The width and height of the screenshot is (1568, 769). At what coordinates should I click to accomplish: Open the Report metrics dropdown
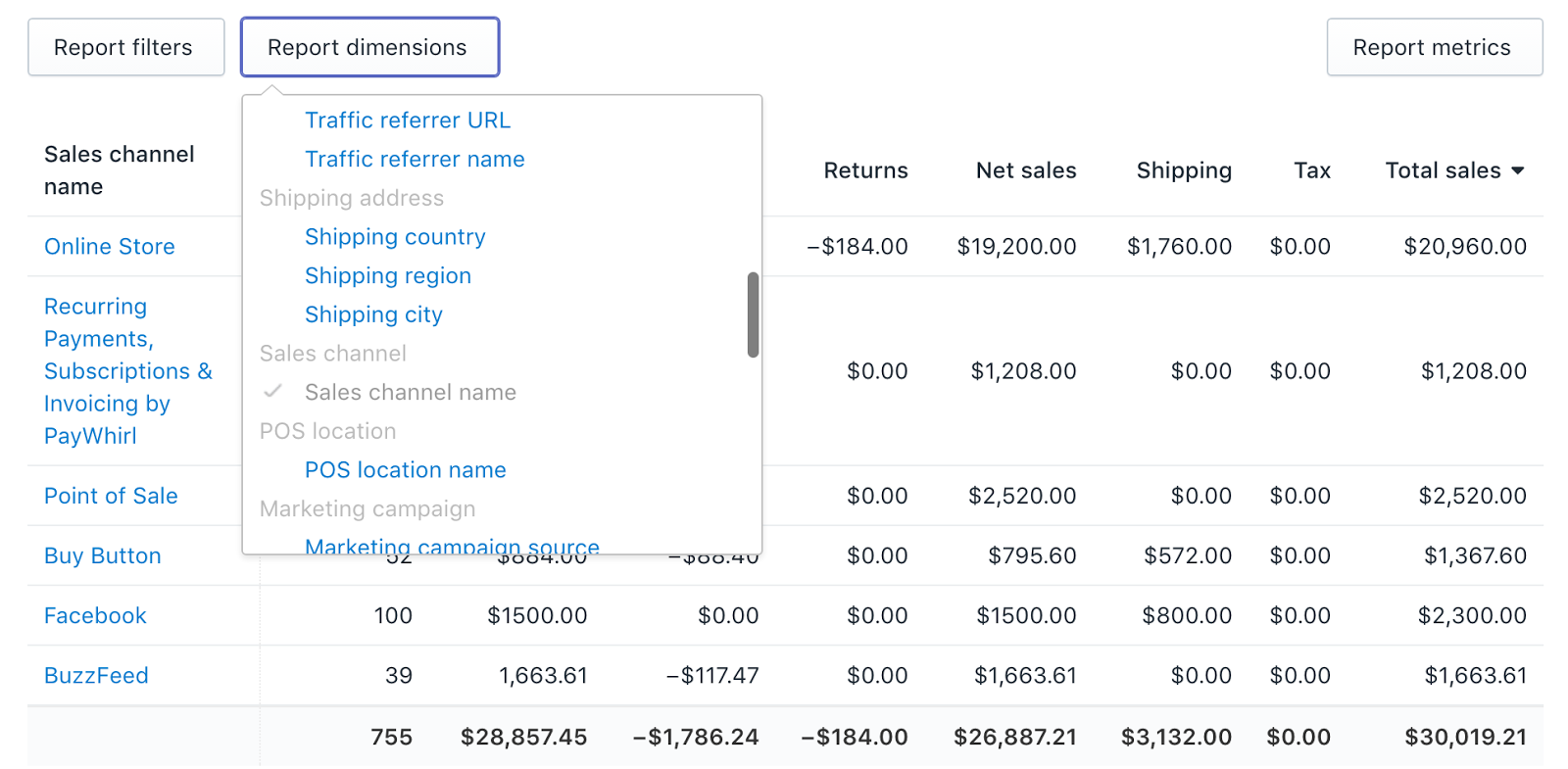click(1434, 47)
